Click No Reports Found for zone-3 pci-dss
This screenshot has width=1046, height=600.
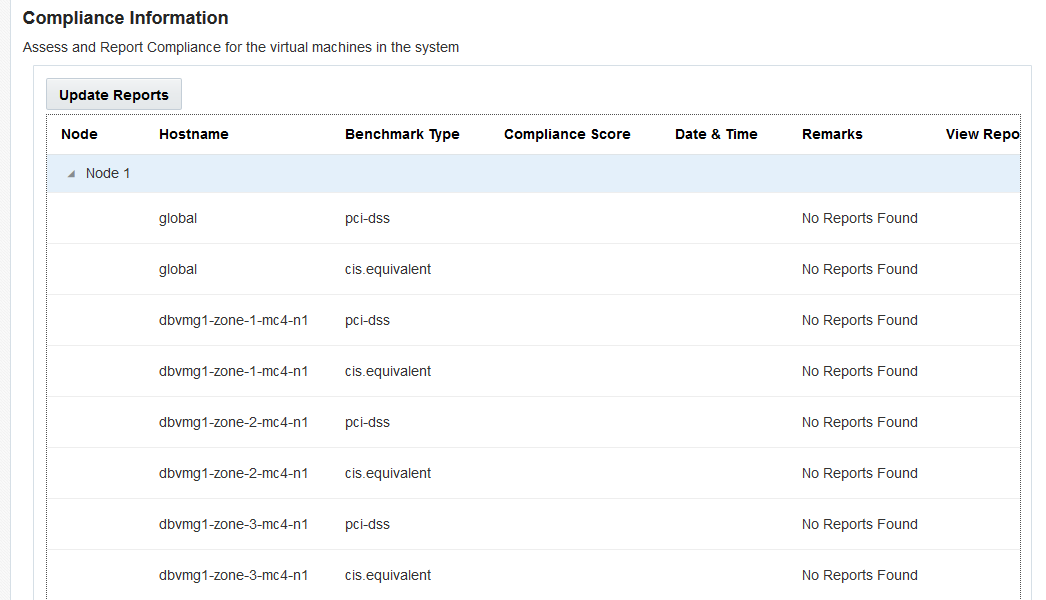[859, 525]
